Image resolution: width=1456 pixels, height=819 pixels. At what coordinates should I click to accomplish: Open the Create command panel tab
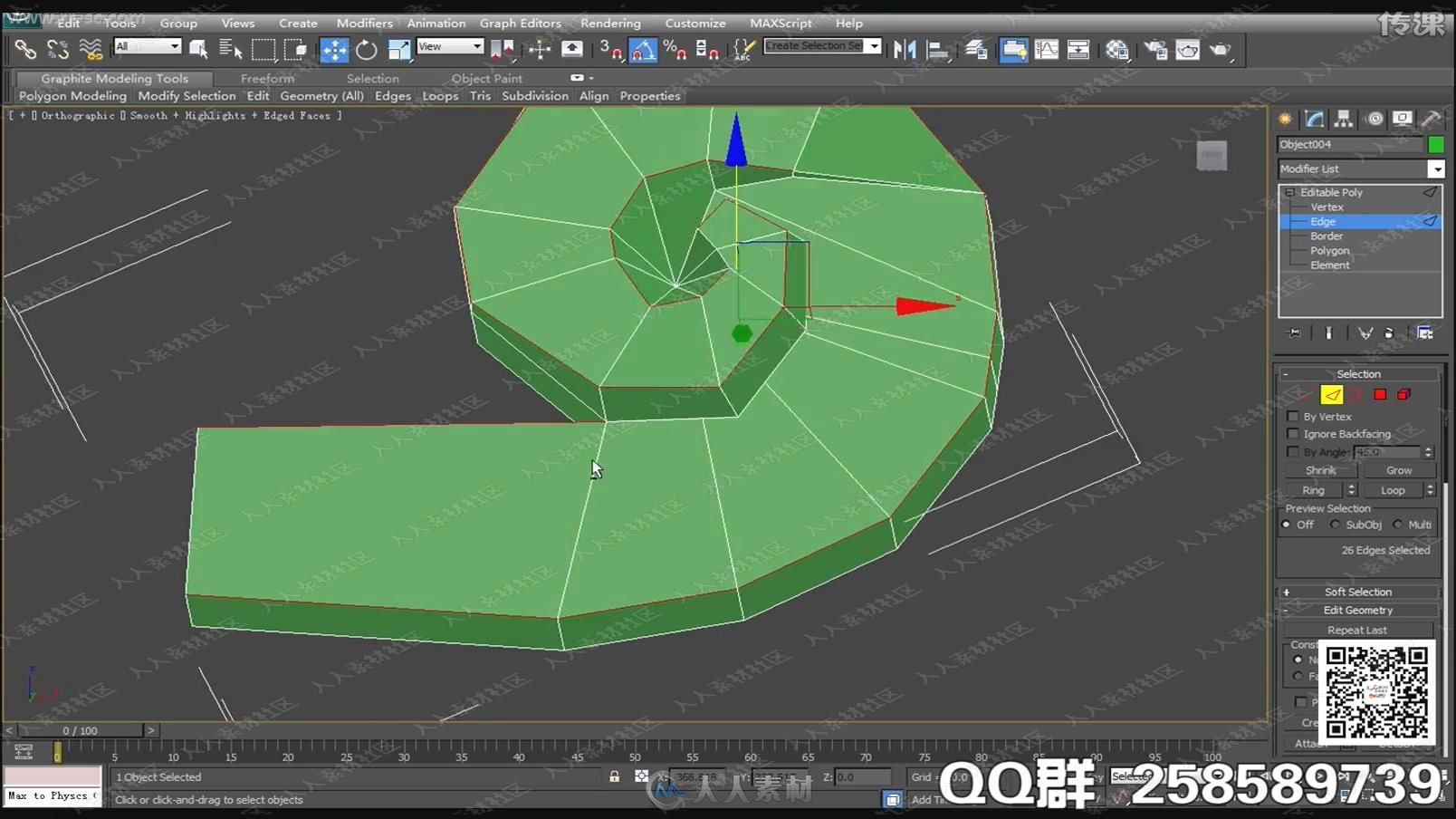1285,119
